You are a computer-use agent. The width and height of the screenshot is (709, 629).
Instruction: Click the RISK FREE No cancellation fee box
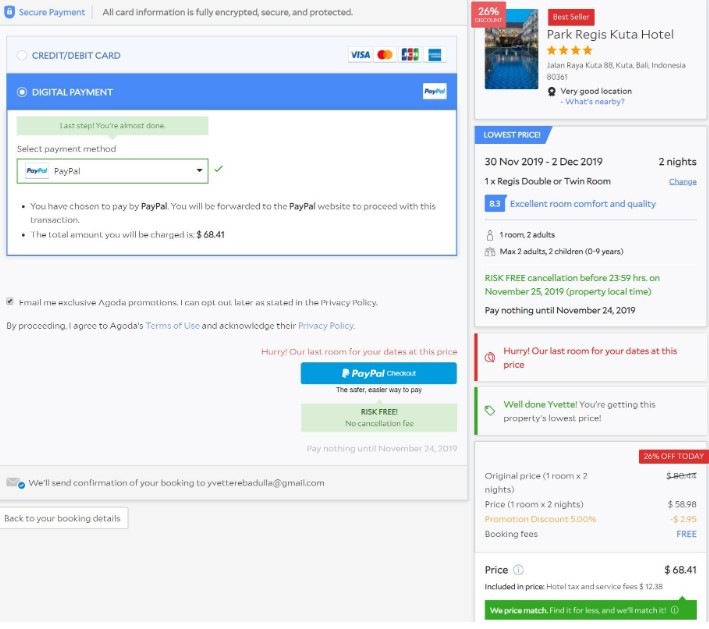pyautogui.click(x=379, y=418)
